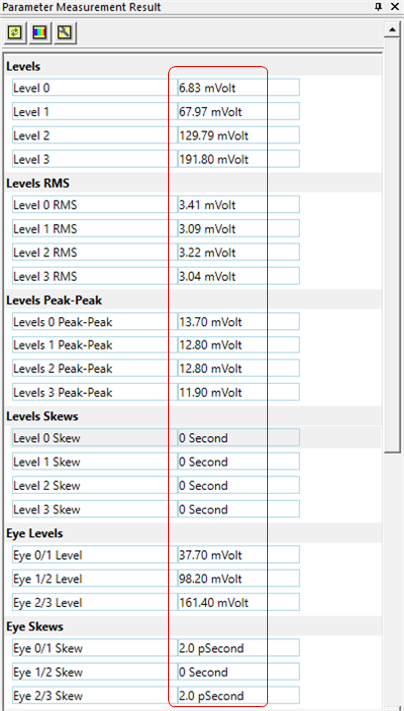
Task: Click the Eye Skews section header
Action: (35, 627)
